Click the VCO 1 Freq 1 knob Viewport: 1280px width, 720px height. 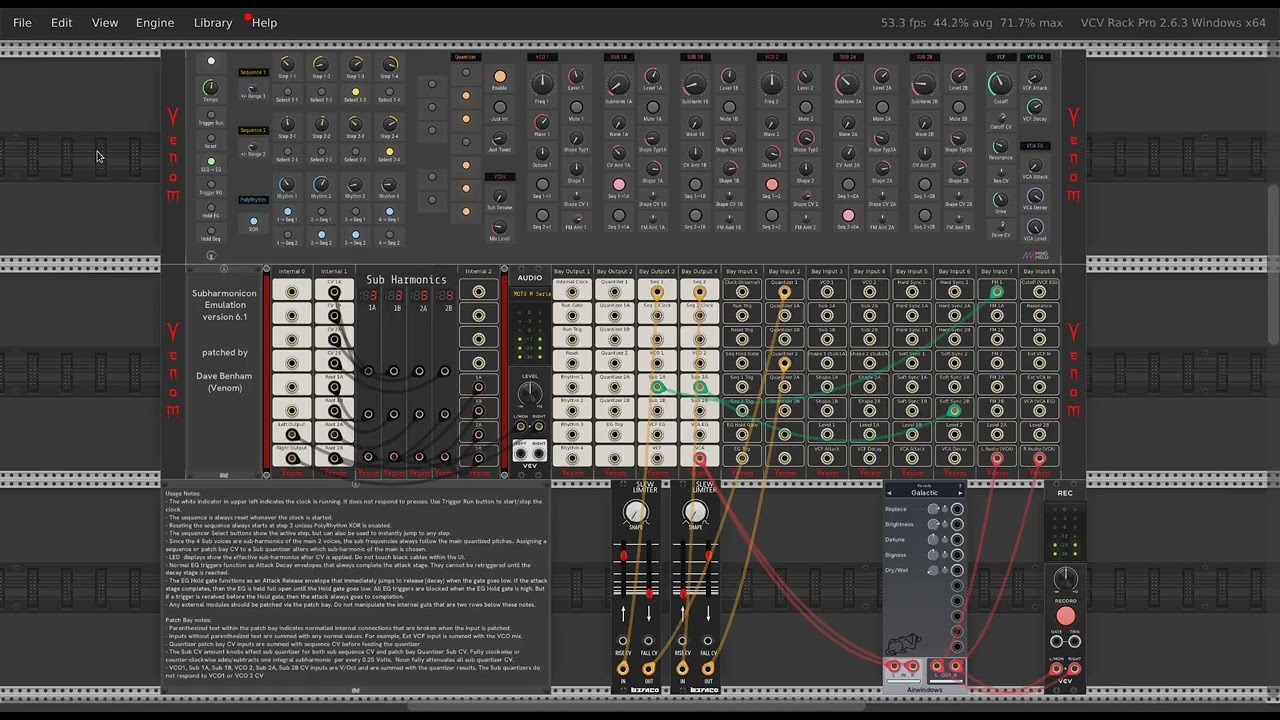coord(542,85)
